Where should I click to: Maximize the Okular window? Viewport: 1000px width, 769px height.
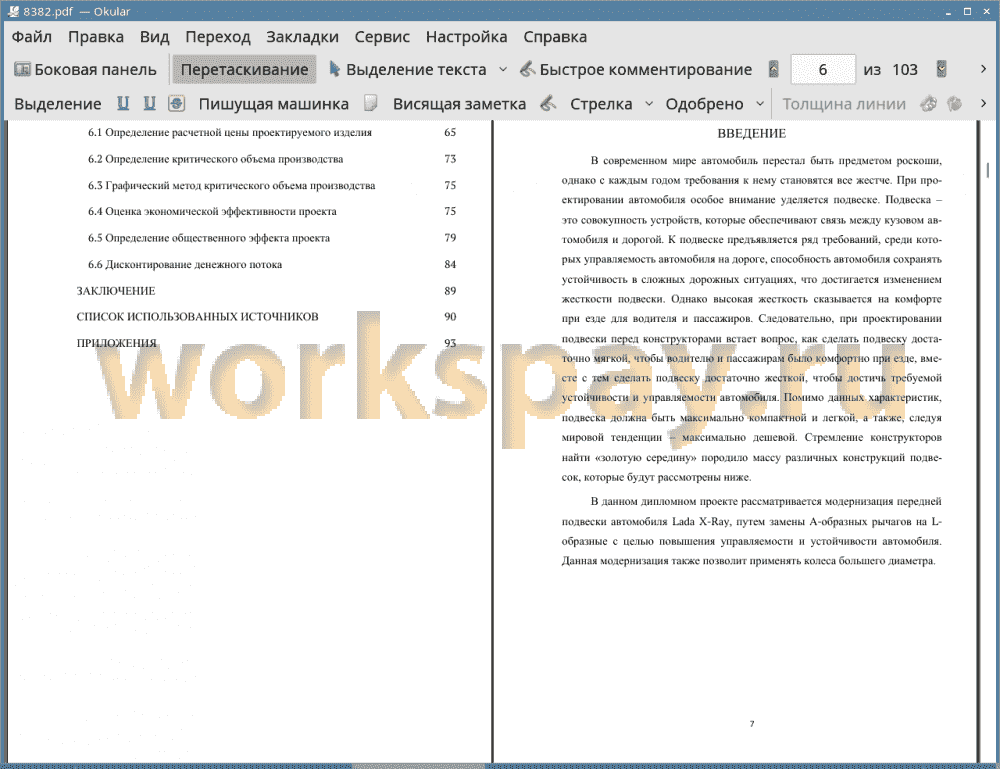click(x=967, y=11)
